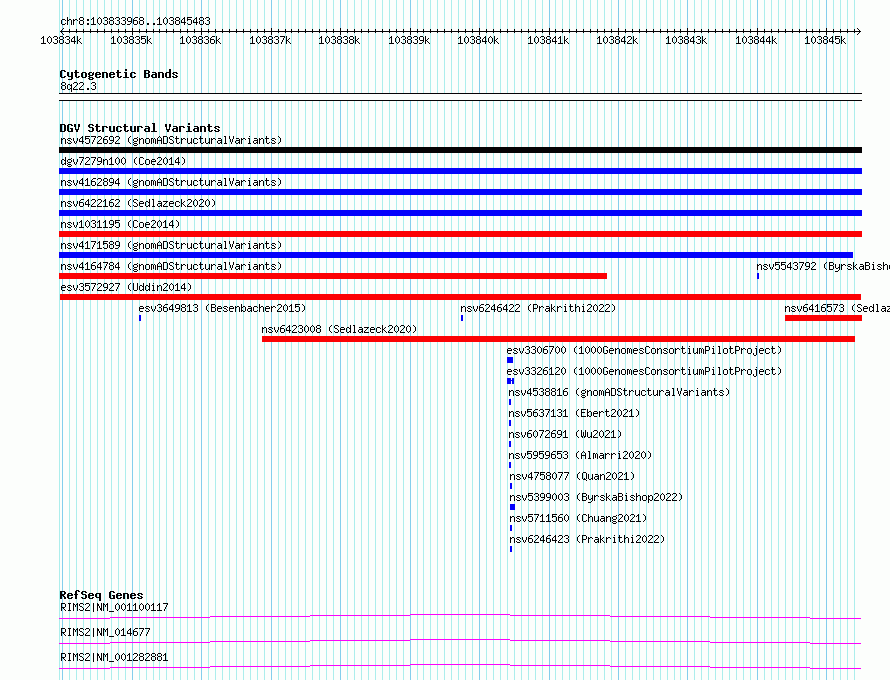This screenshot has height=680, width=890.
Task: Open nsv4164784 gnomAD variant label
Action: coord(171,266)
